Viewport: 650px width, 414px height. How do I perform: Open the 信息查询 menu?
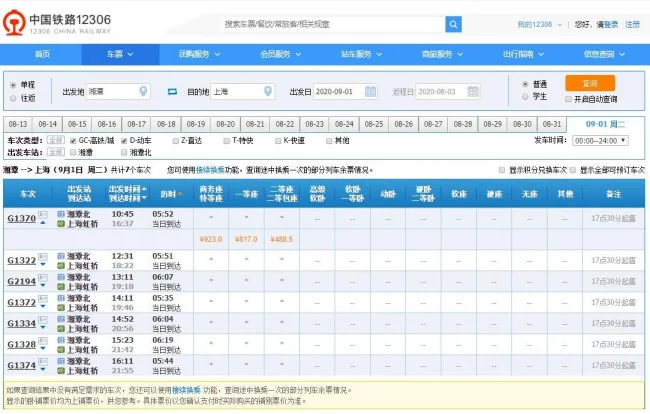pyautogui.click(x=604, y=54)
